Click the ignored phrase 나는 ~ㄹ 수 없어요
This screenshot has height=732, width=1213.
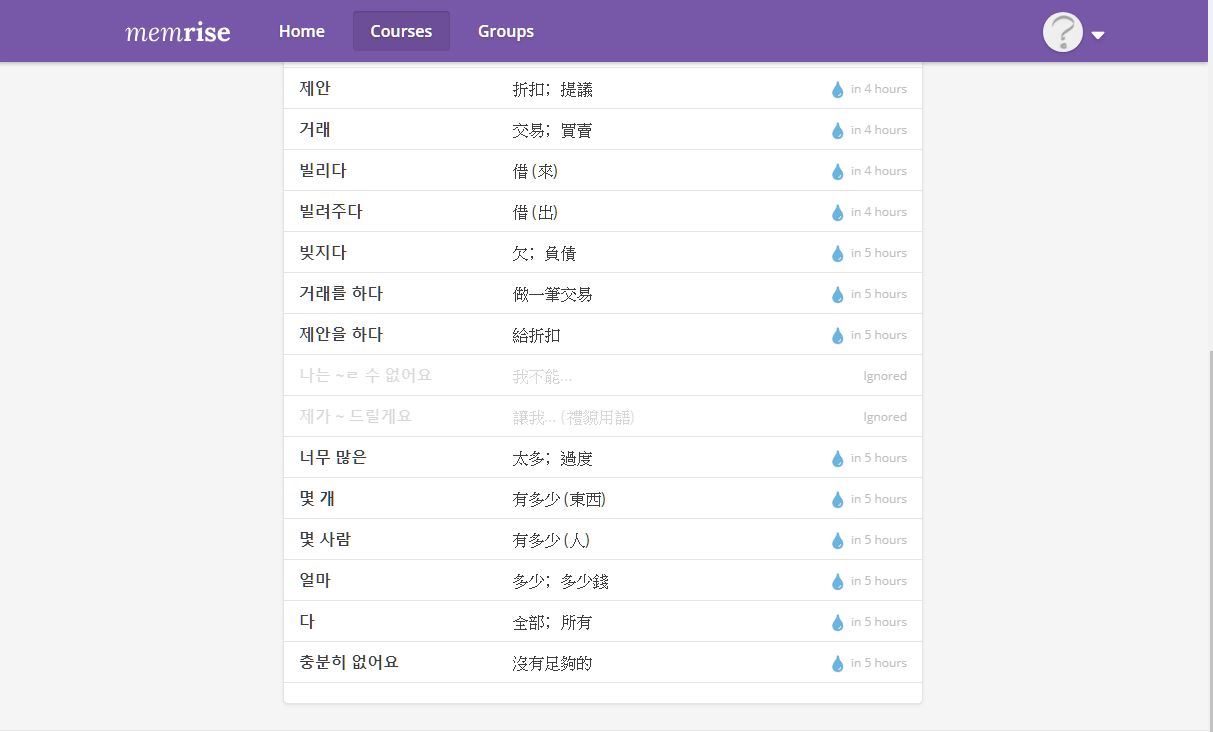[x=366, y=375]
